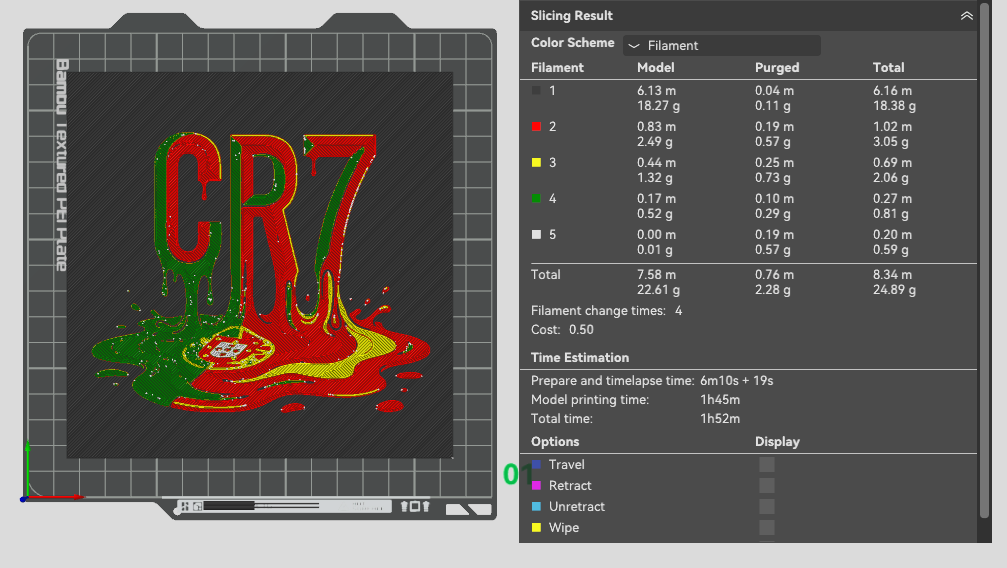Click the Total row label
Viewport: 1007px width, 568px height.
545,274
